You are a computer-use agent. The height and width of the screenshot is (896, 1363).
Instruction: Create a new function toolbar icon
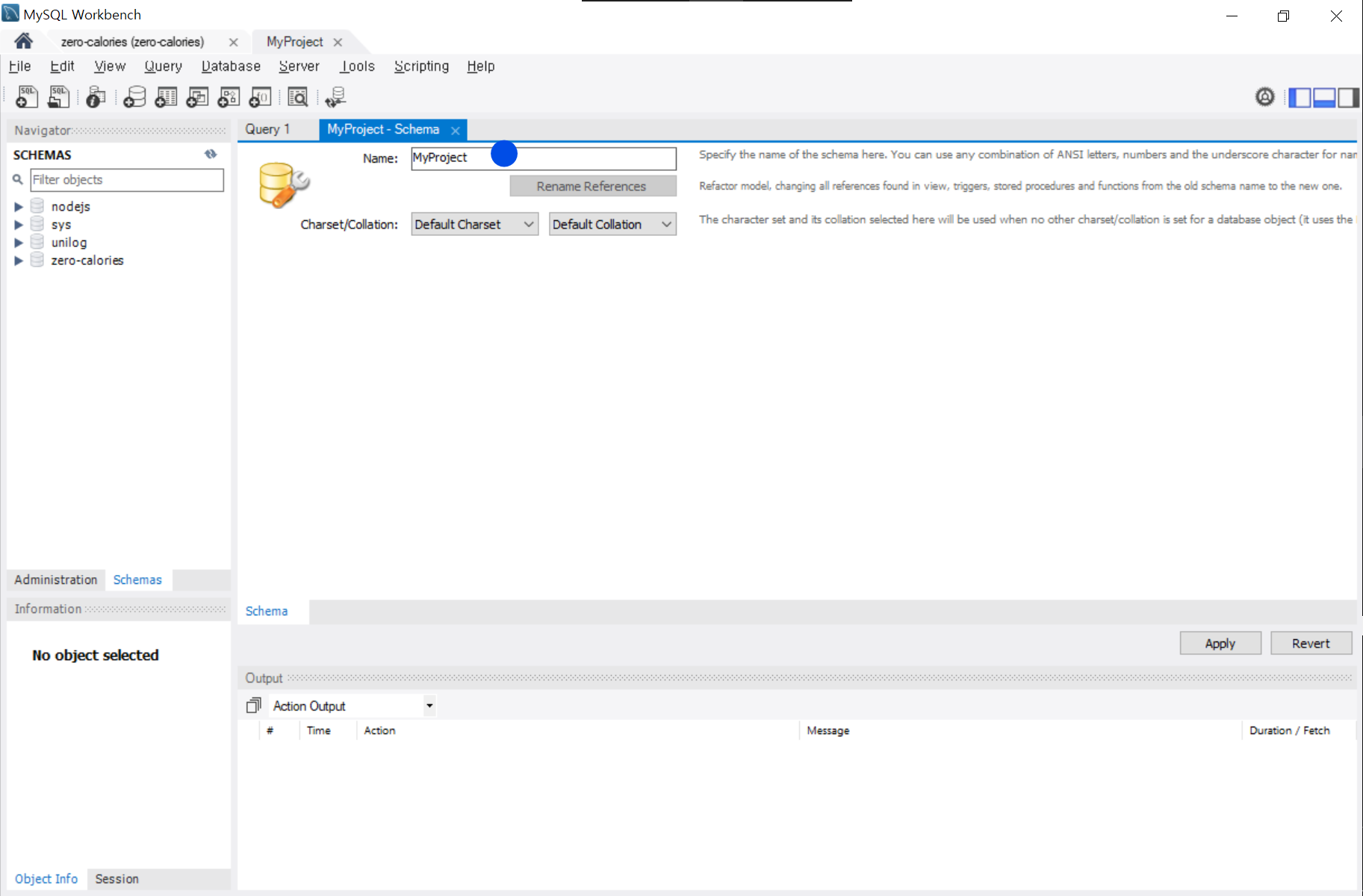tap(260, 97)
